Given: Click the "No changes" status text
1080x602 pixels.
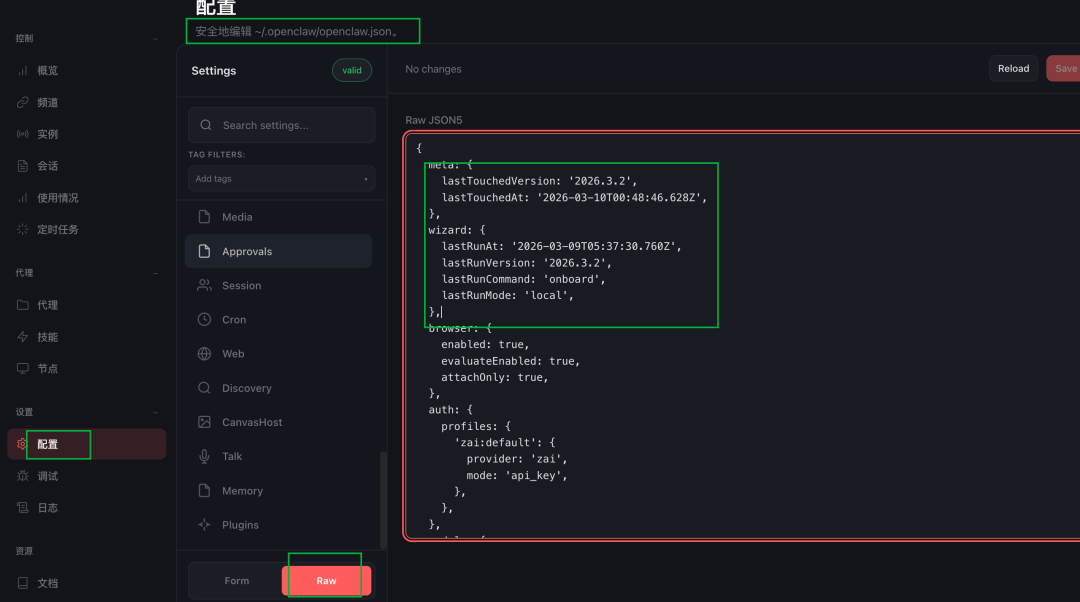Looking at the screenshot, I should [433, 69].
